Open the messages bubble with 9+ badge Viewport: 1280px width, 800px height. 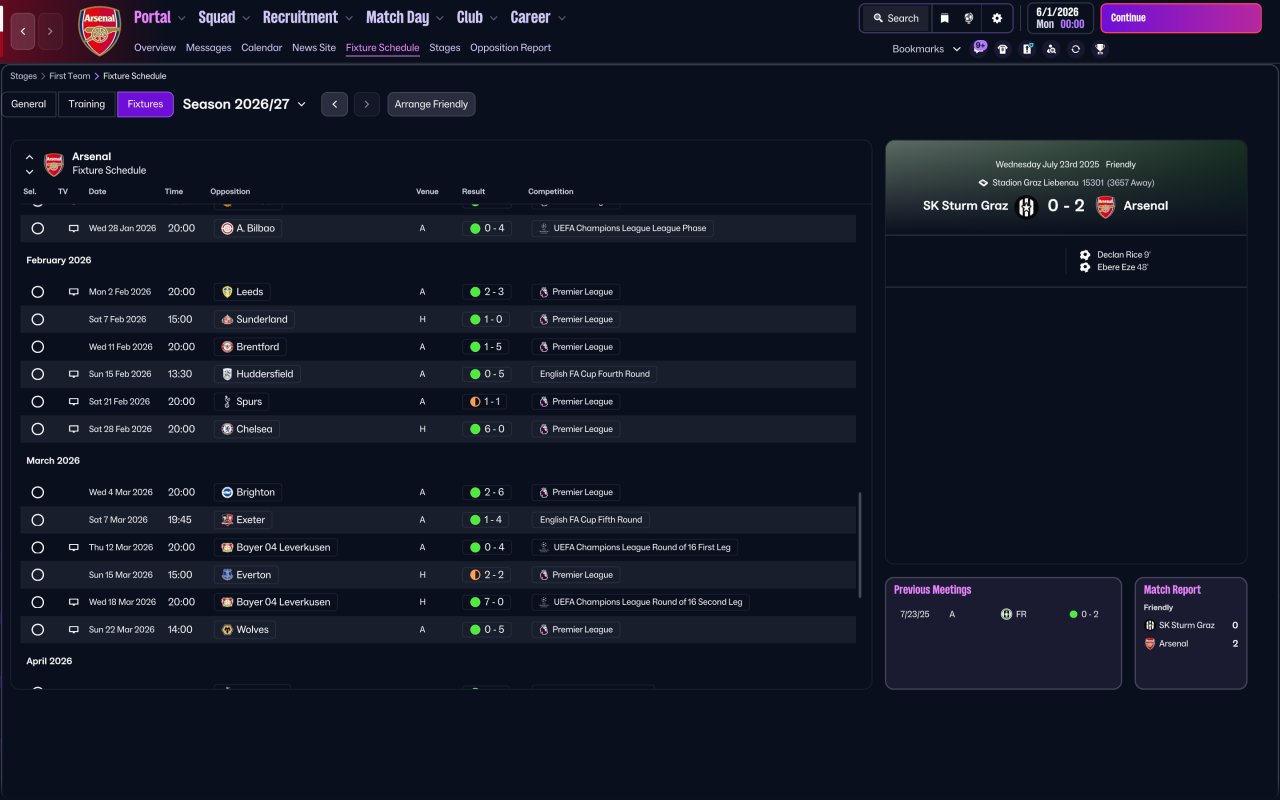click(979, 47)
